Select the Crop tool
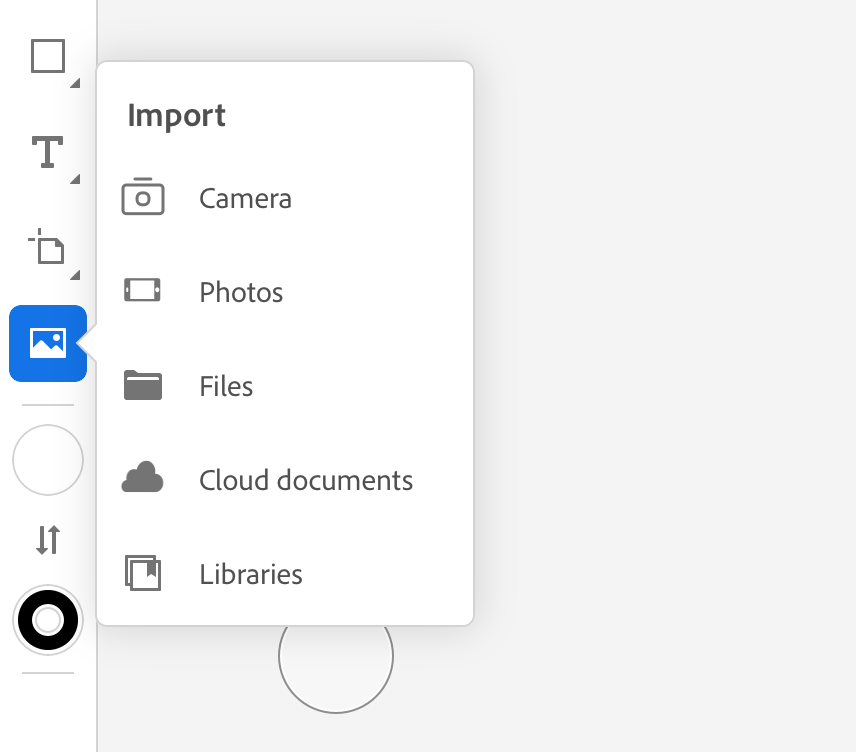This screenshot has width=856, height=752. pos(47,248)
